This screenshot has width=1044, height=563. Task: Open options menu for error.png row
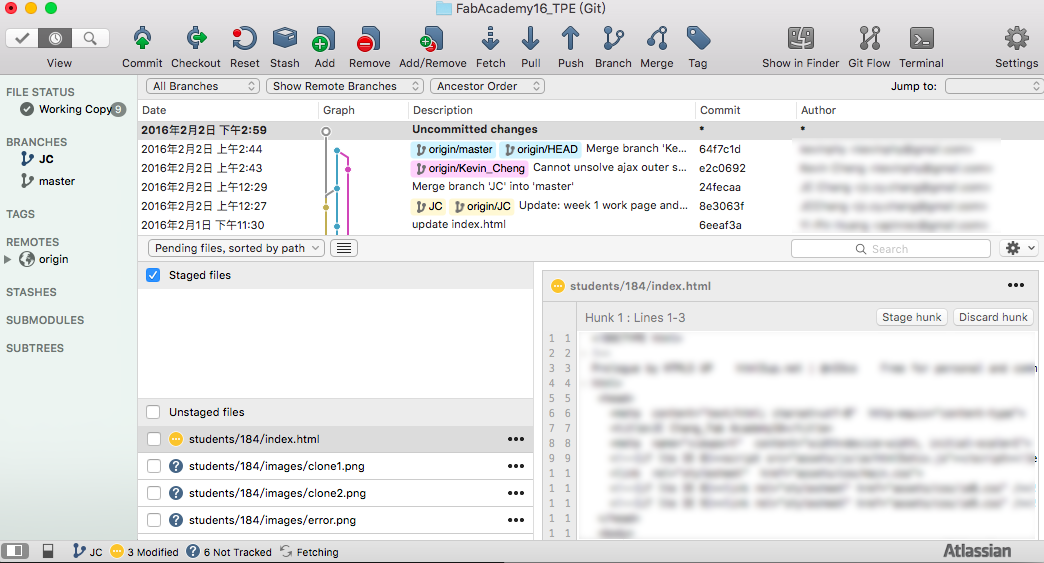[x=515, y=520]
